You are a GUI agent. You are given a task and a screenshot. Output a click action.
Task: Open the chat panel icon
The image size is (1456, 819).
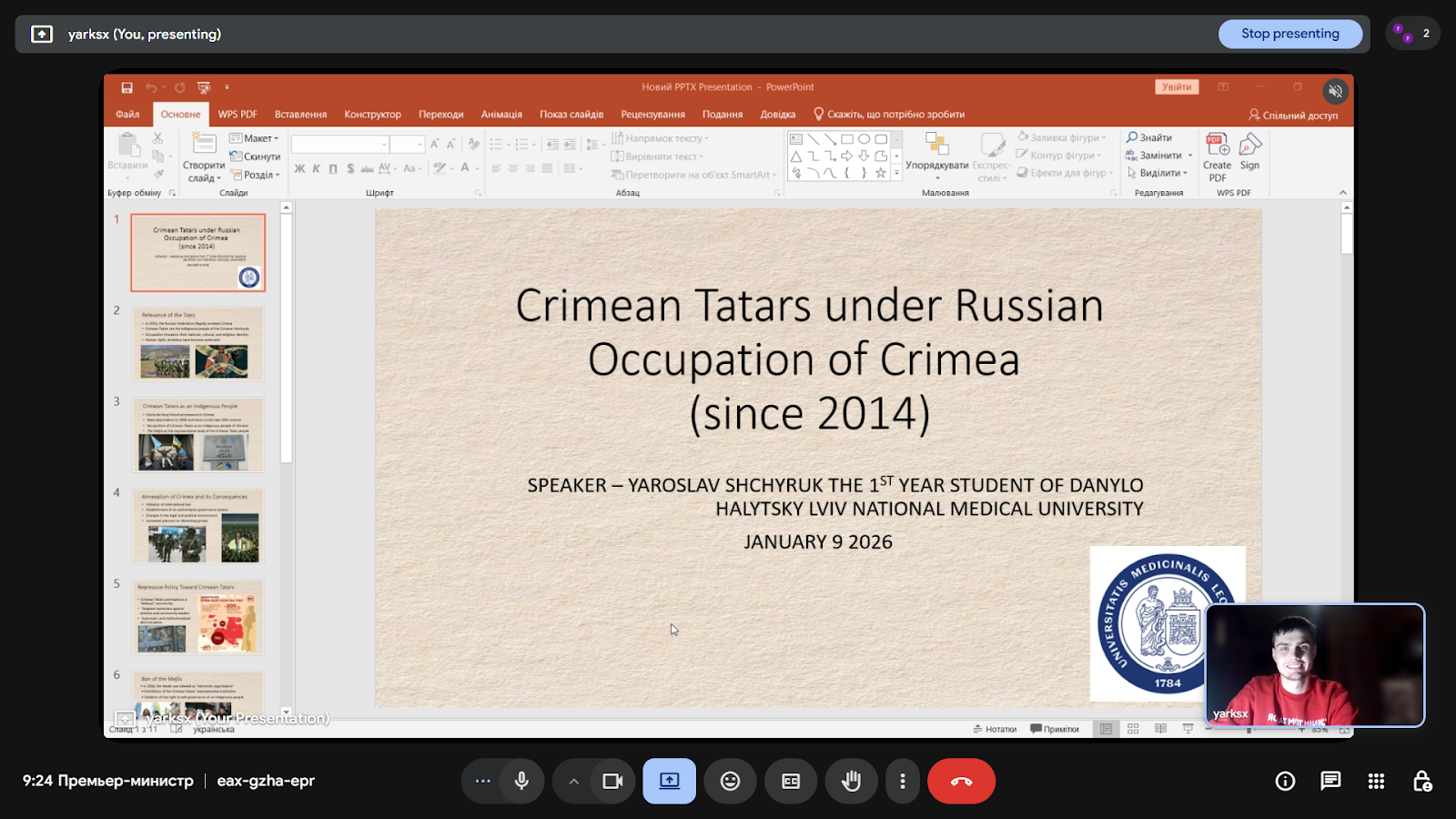1330,781
